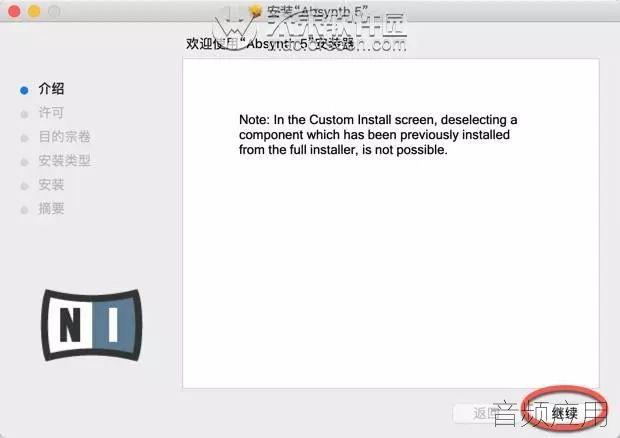Click the Native Instruments NI logo
This screenshot has width=620, height=438.
tap(91, 325)
